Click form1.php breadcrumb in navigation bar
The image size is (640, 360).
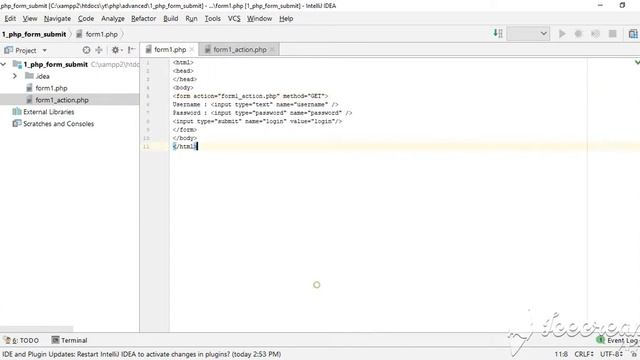97,34
